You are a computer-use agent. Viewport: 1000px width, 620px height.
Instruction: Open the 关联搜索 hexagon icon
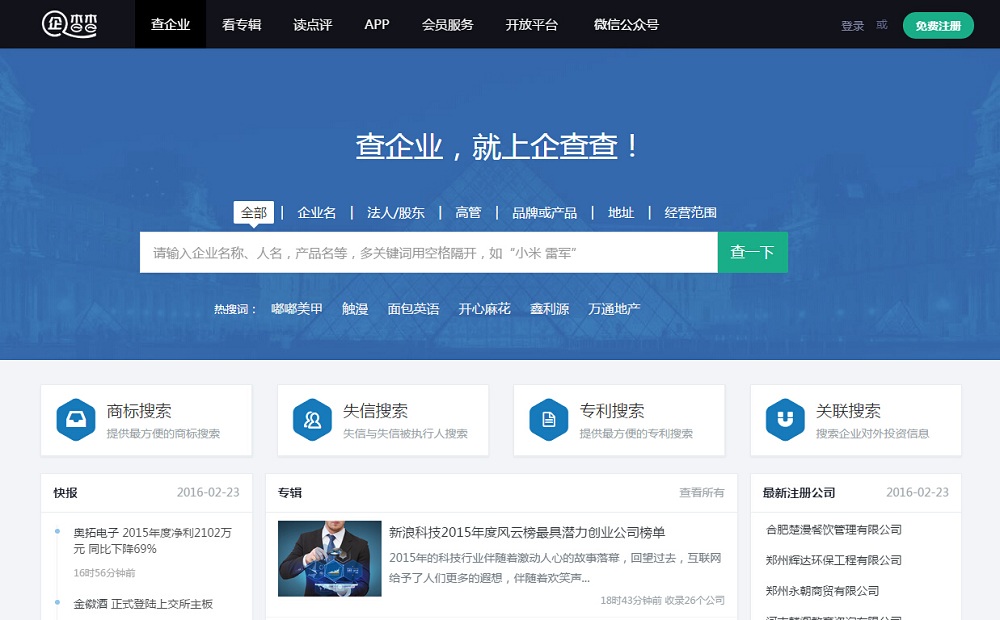785,420
